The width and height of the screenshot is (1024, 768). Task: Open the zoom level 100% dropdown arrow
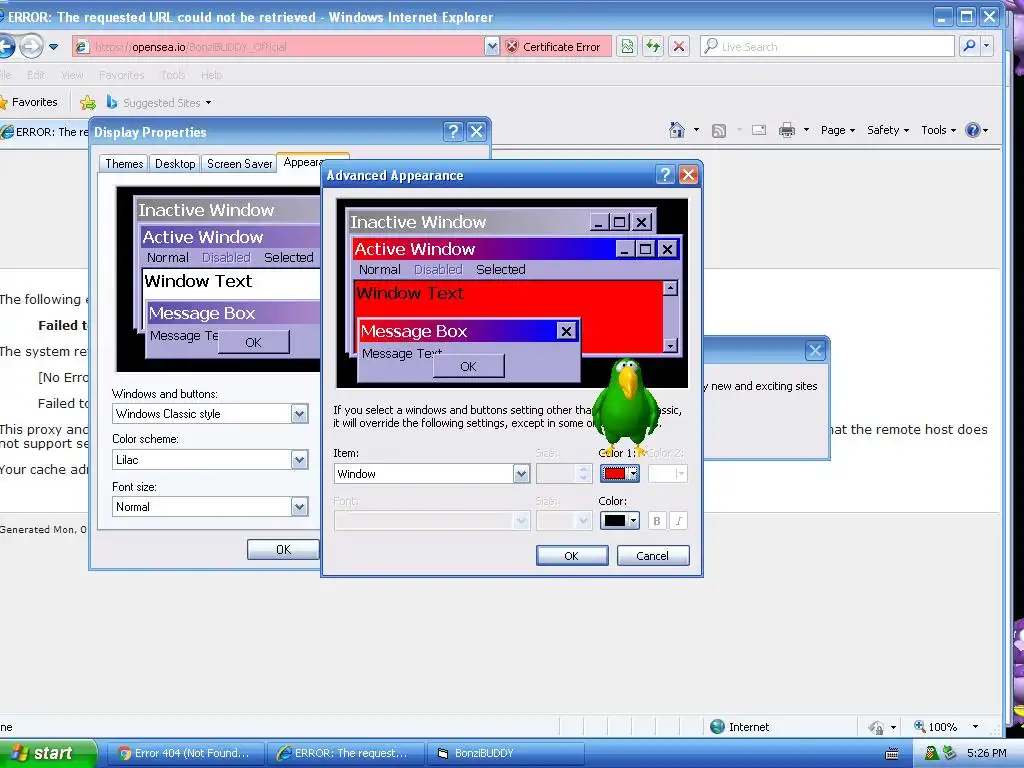coord(975,726)
